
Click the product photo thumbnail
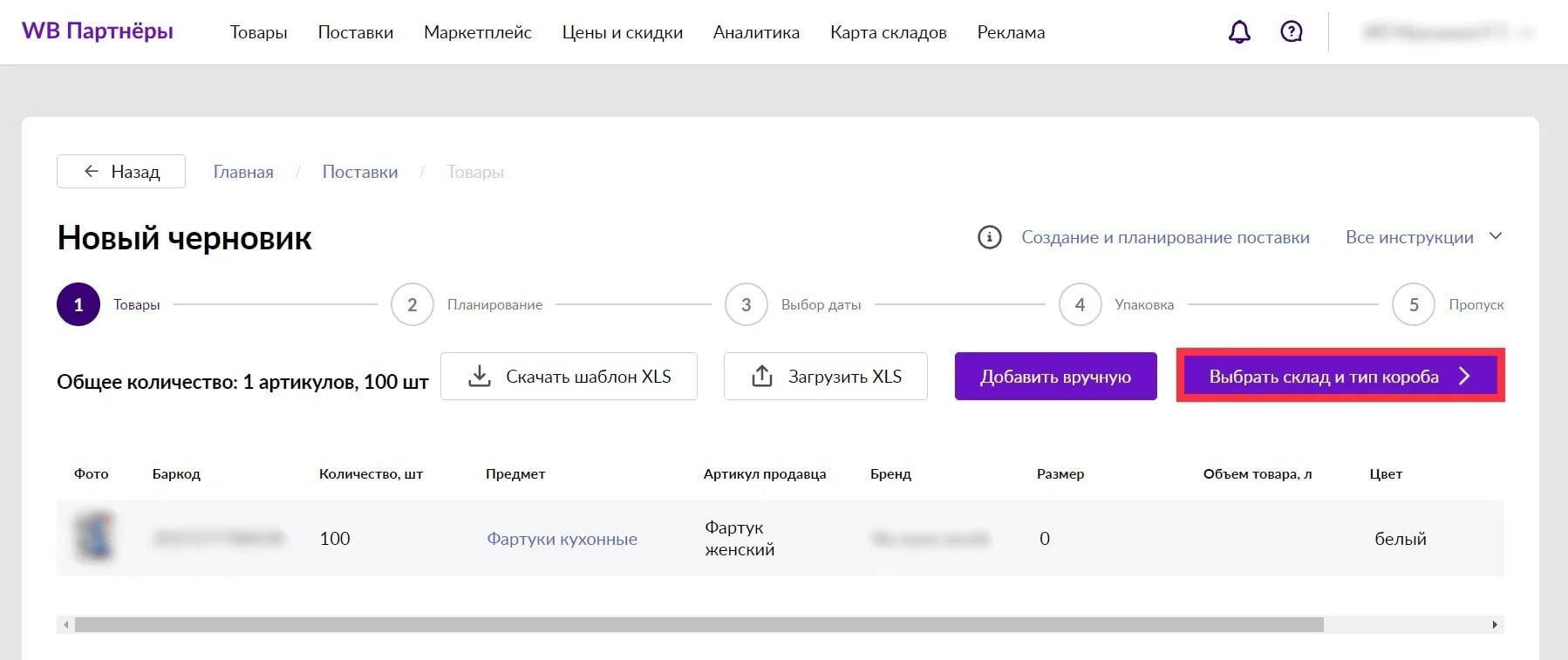(x=94, y=536)
